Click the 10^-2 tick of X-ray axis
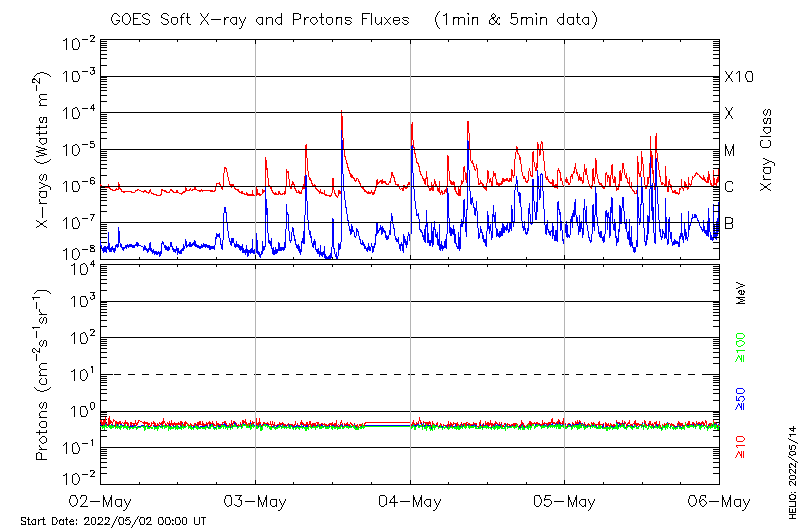 click(79, 43)
